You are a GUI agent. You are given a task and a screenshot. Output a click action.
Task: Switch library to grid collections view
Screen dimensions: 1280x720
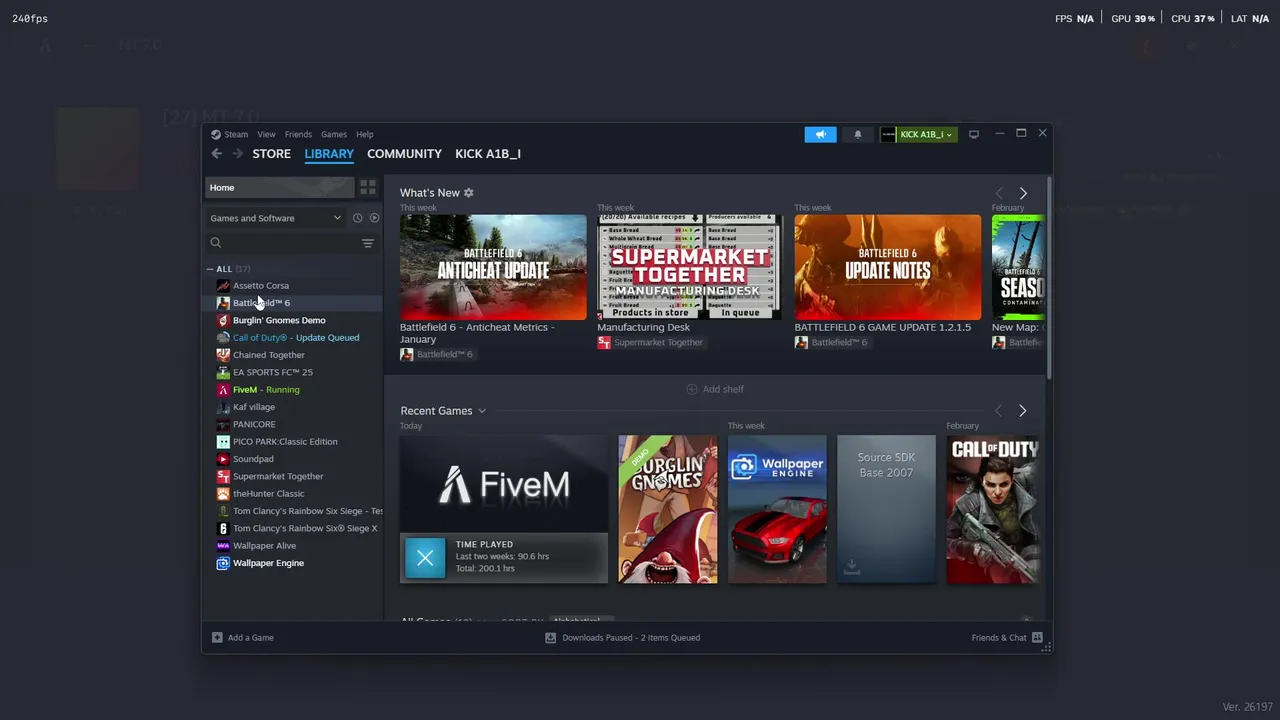click(x=368, y=187)
